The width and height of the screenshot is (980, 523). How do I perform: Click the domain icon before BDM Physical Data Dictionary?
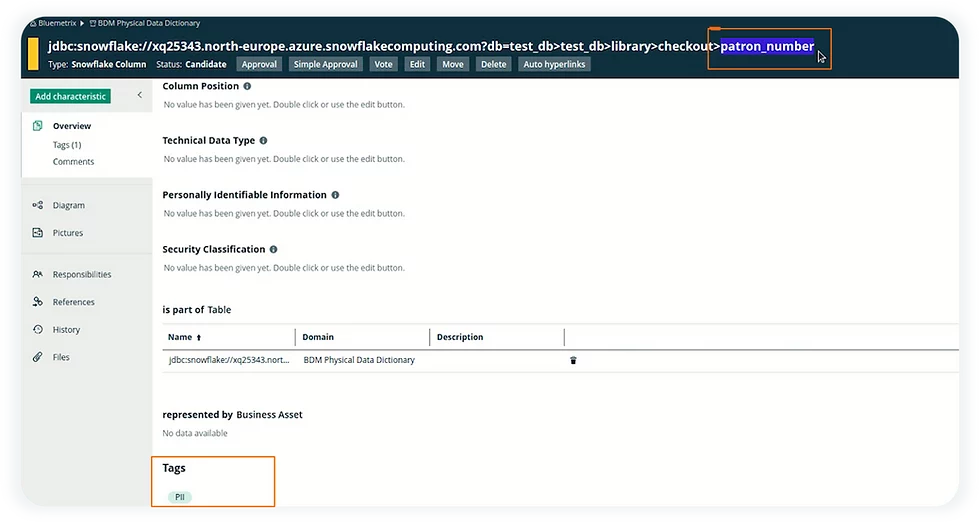(92, 23)
